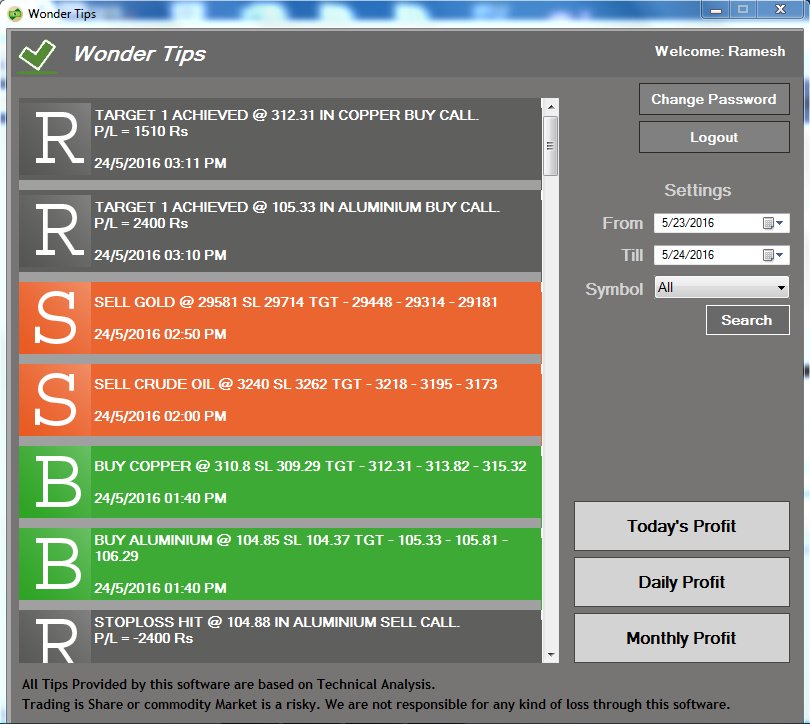The image size is (810, 724).
Task: Select the Buy Copper @ 310.8 tip text
Action: 310,466
